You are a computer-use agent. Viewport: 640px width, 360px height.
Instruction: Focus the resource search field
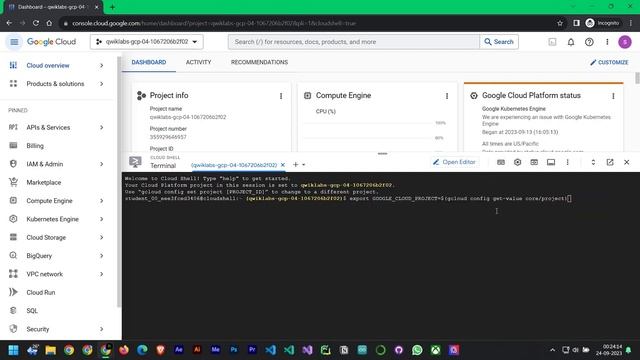pyautogui.click(x=354, y=42)
